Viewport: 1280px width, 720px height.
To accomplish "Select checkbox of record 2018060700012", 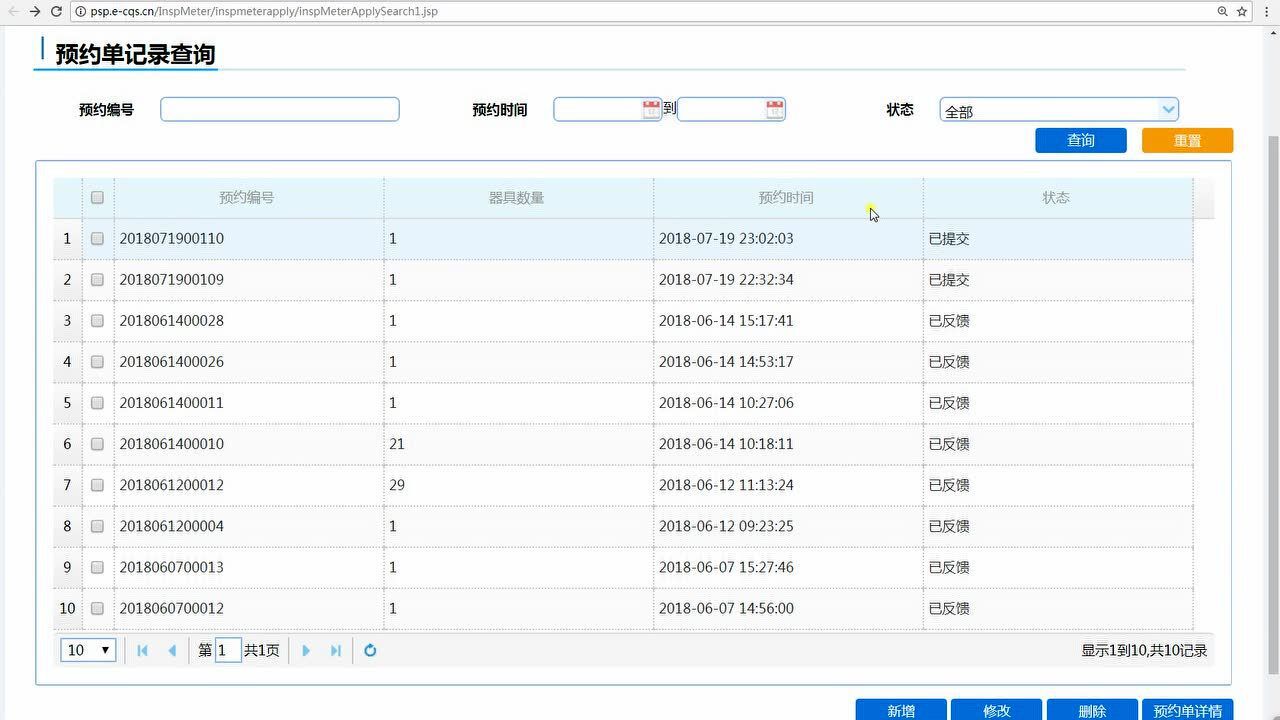I will point(97,607).
